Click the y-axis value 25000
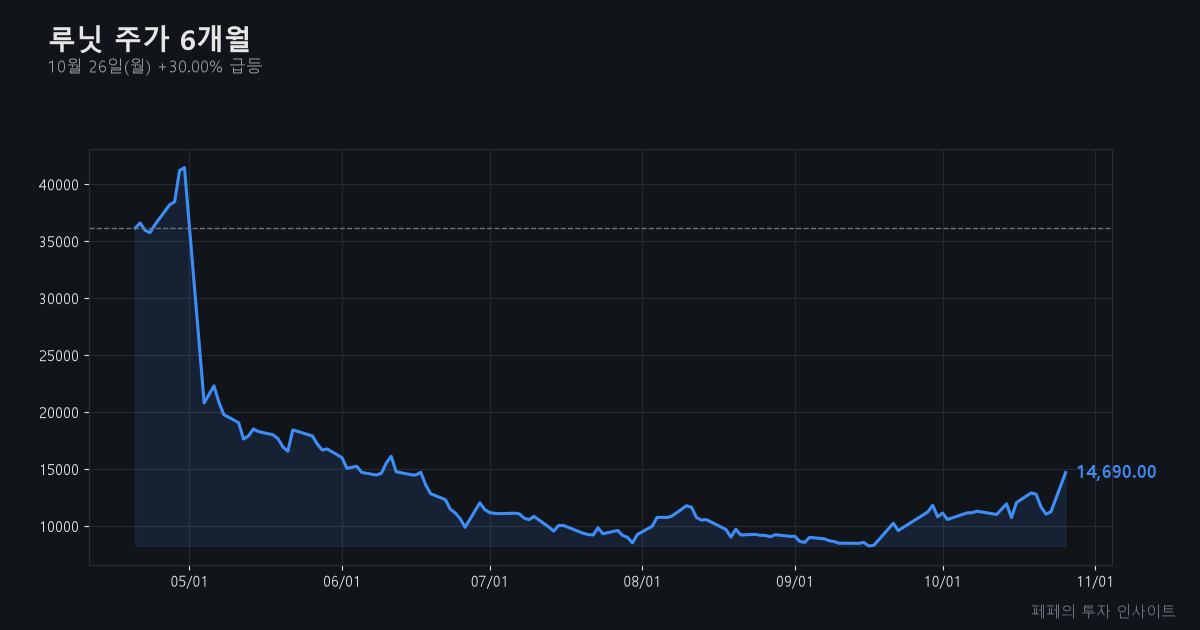1200x630 pixels. pos(59,356)
